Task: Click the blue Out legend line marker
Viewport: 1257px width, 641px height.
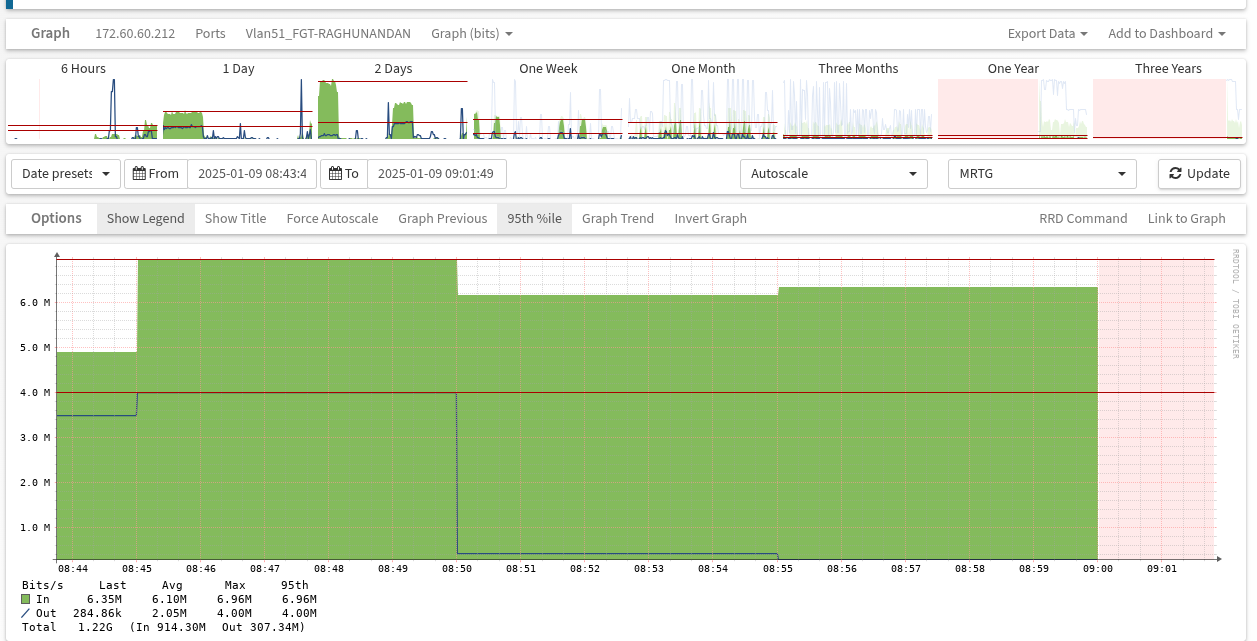Action: coord(26,613)
